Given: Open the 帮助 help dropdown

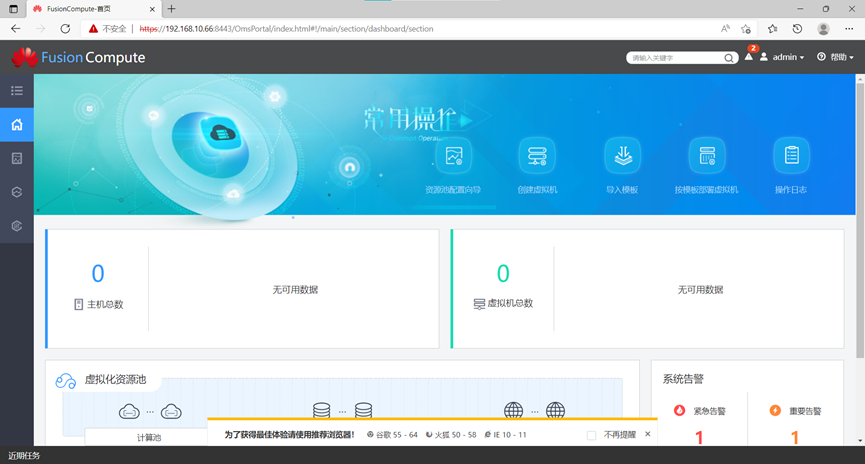Looking at the screenshot, I should point(835,57).
